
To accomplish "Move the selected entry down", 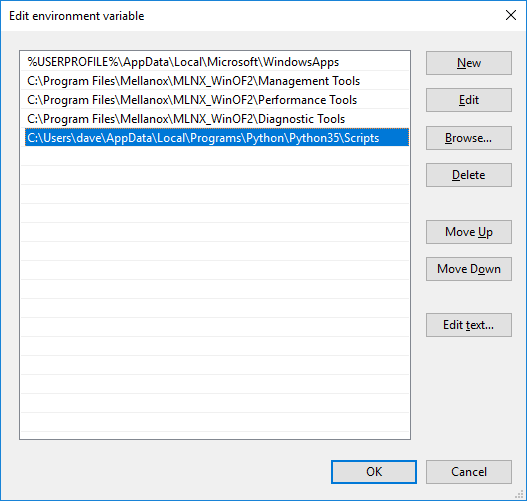I will [x=469, y=269].
